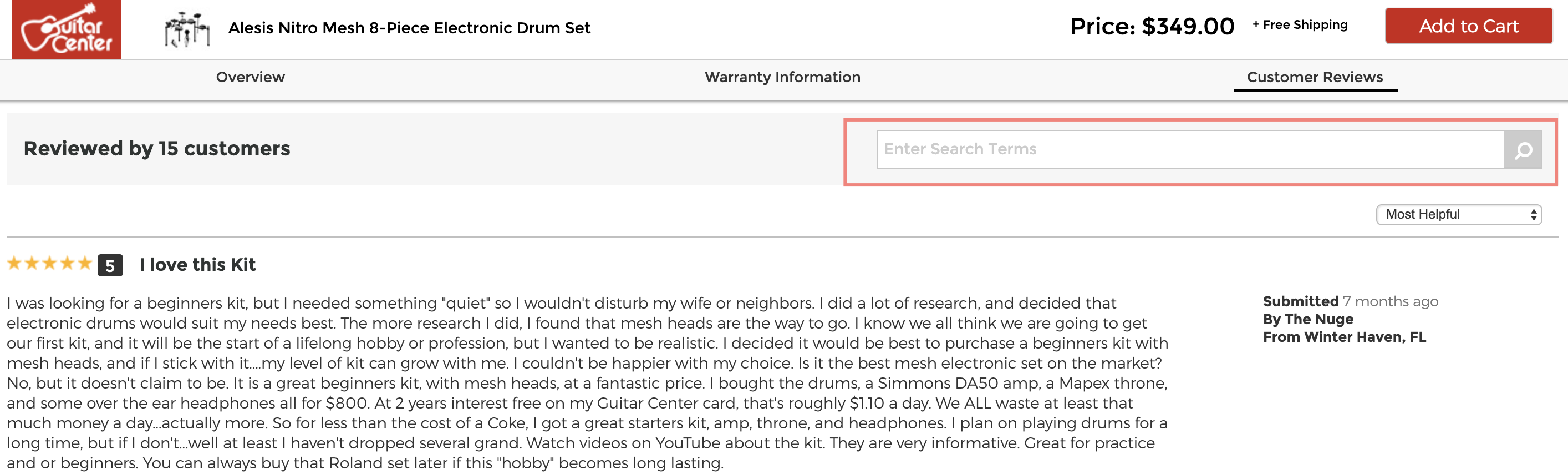1568x474 pixels.
Task: Focus the Enter Search Terms field
Action: pyautogui.click(x=1189, y=149)
